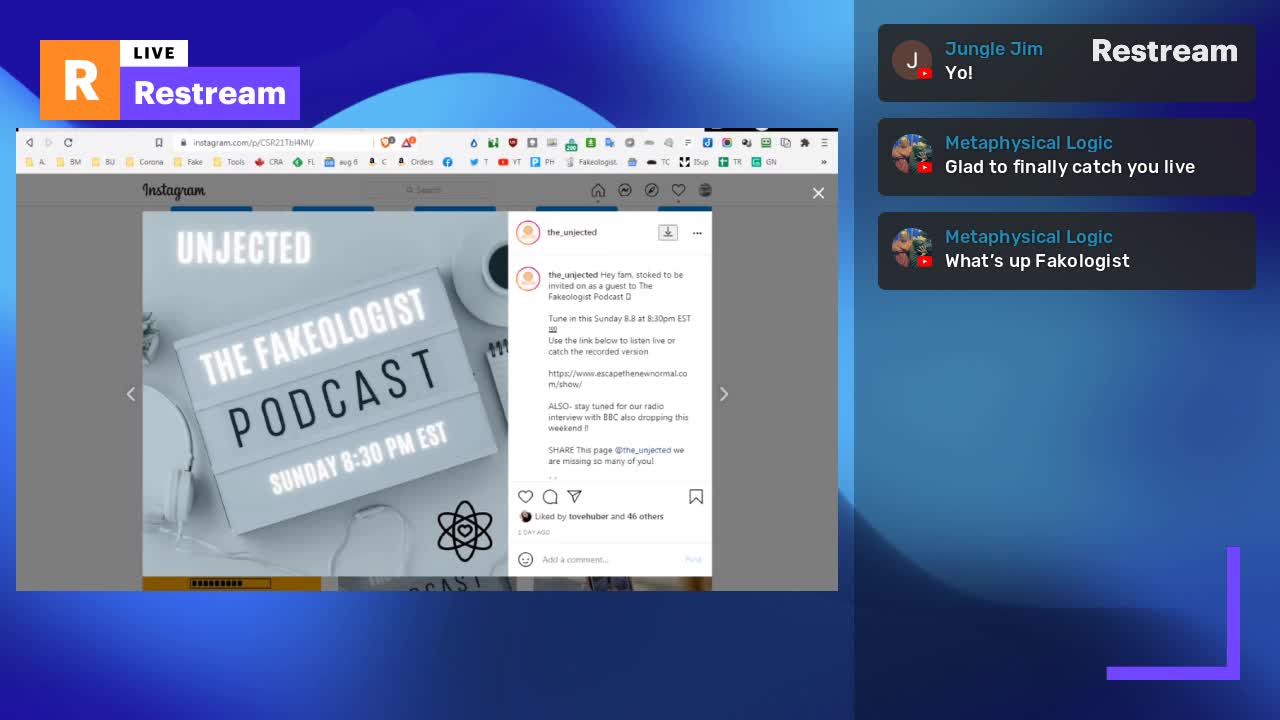The width and height of the screenshot is (1280, 720).
Task: Click the address bar URL
Action: click(253, 143)
